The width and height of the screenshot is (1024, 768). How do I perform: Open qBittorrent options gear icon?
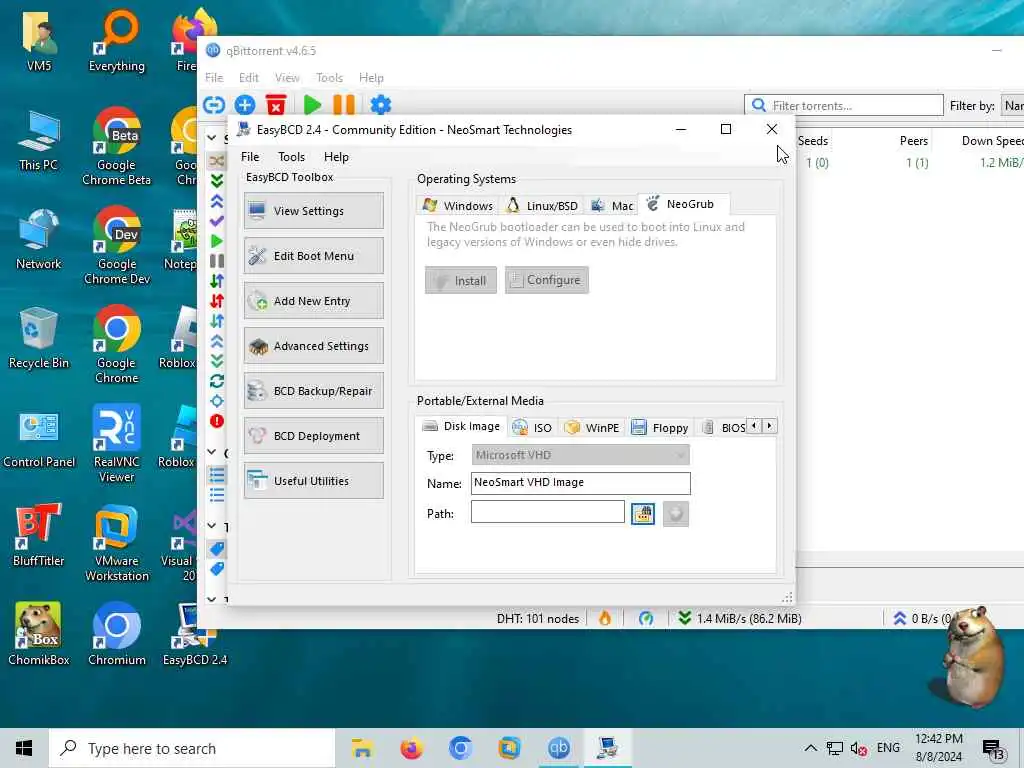click(381, 104)
